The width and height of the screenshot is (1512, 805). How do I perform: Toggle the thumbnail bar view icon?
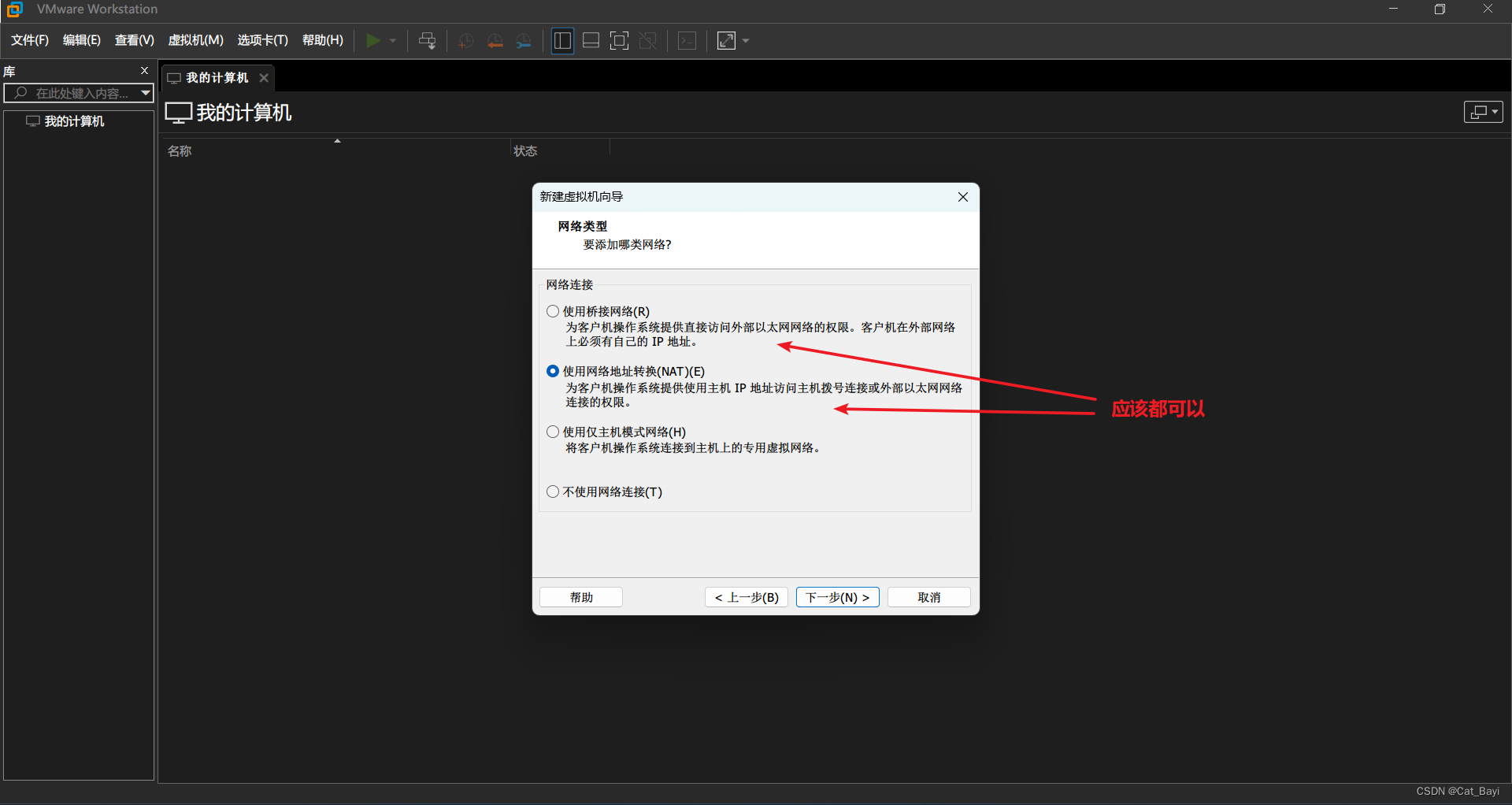tap(591, 41)
